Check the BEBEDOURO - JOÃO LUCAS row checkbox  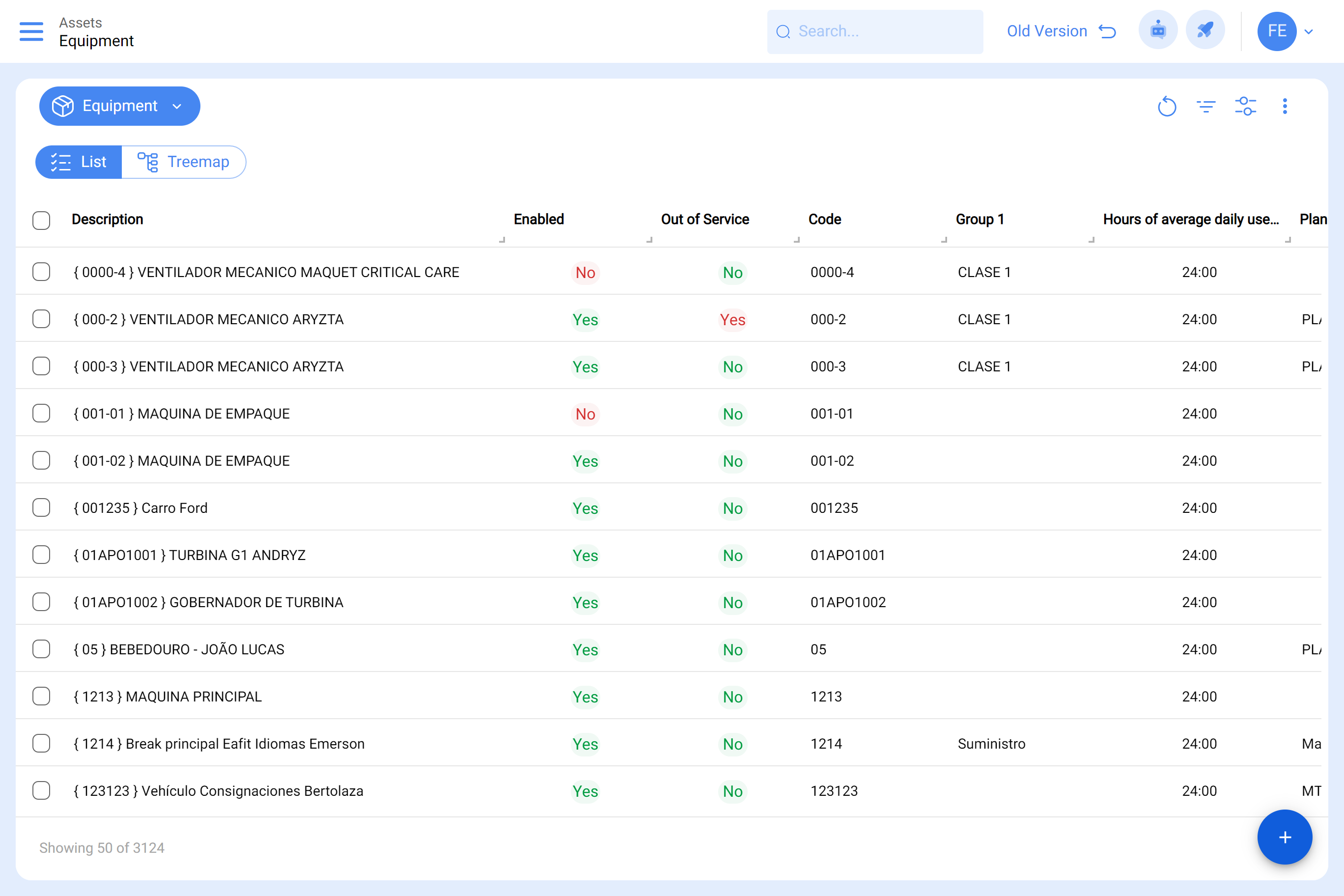41,649
